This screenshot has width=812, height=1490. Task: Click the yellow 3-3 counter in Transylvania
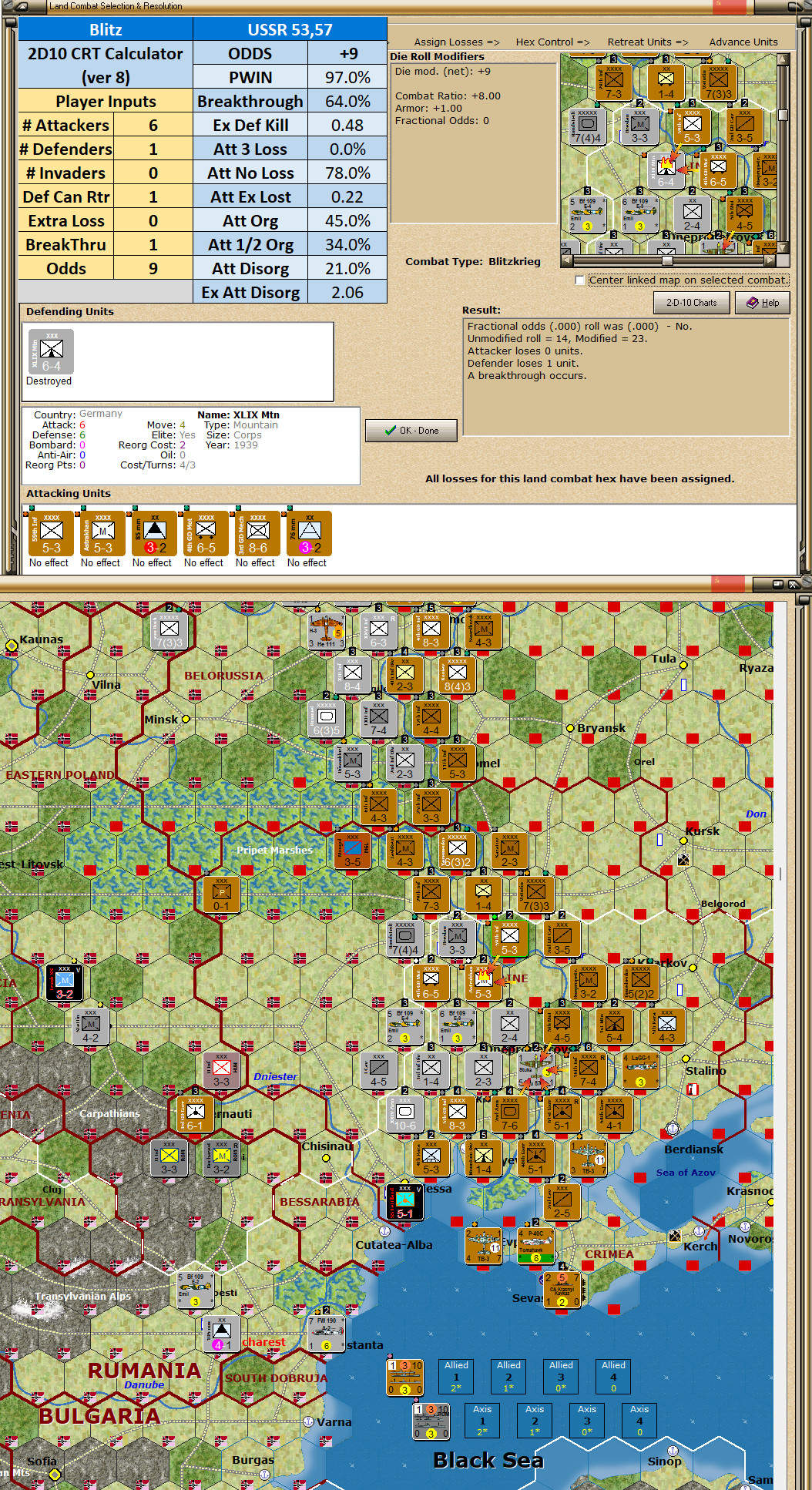point(169,1158)
